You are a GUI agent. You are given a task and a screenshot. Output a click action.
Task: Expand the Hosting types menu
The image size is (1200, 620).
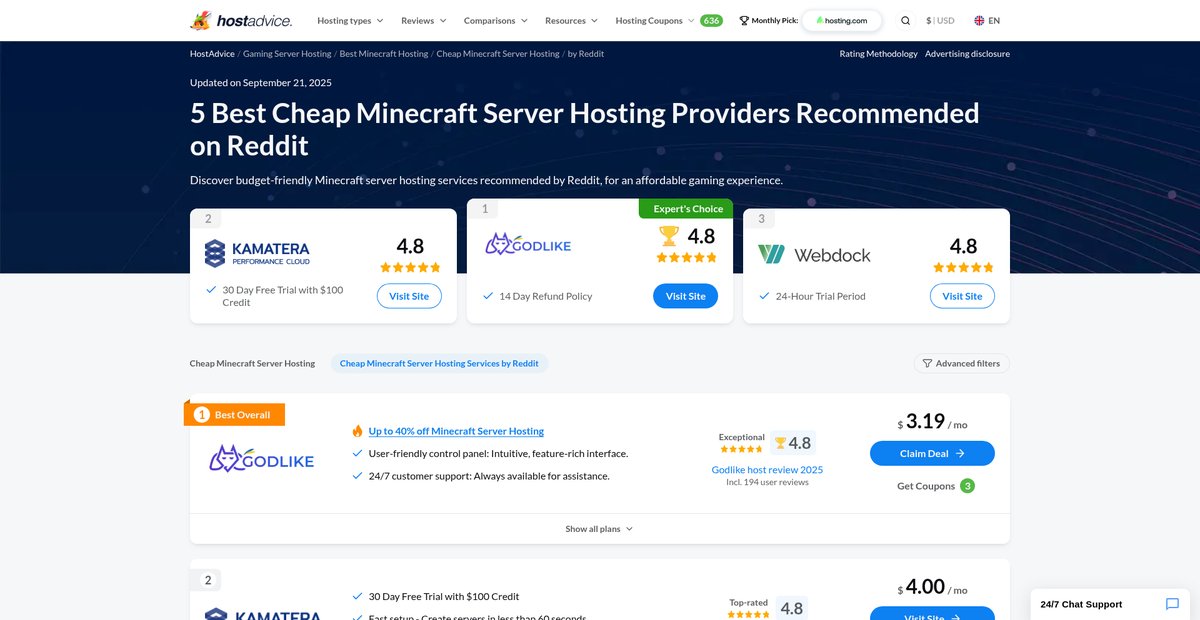pyautogui.click(x=349, y=20)
